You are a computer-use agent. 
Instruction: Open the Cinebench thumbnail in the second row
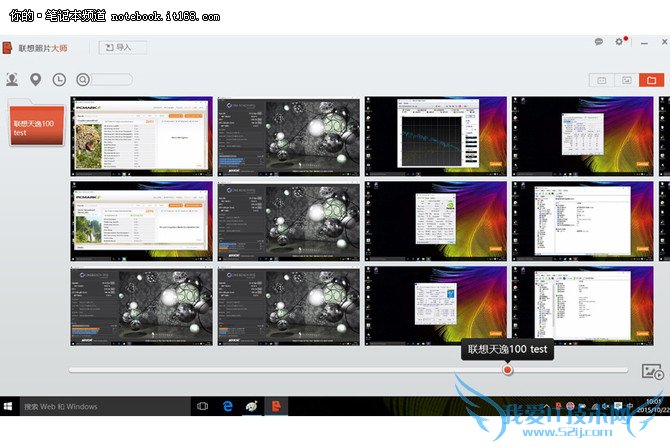coord(289,221)
